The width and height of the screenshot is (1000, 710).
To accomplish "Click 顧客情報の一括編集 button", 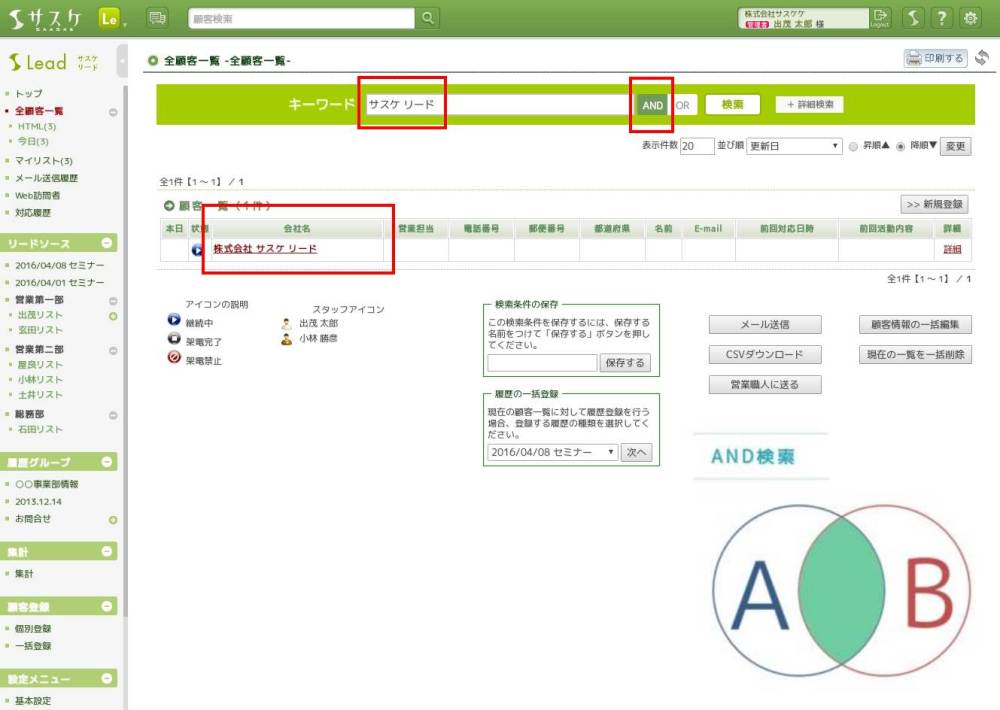I will 915,325.
